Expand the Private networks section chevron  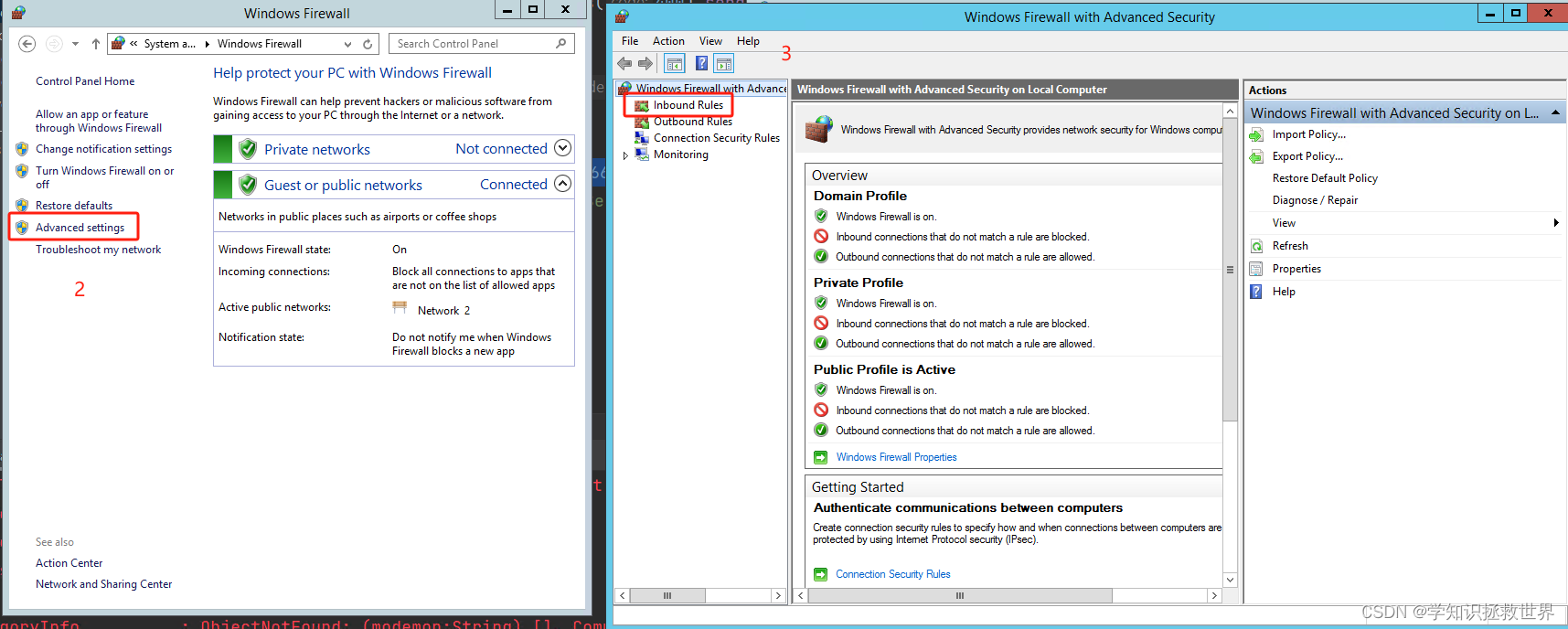pos(563,148)
